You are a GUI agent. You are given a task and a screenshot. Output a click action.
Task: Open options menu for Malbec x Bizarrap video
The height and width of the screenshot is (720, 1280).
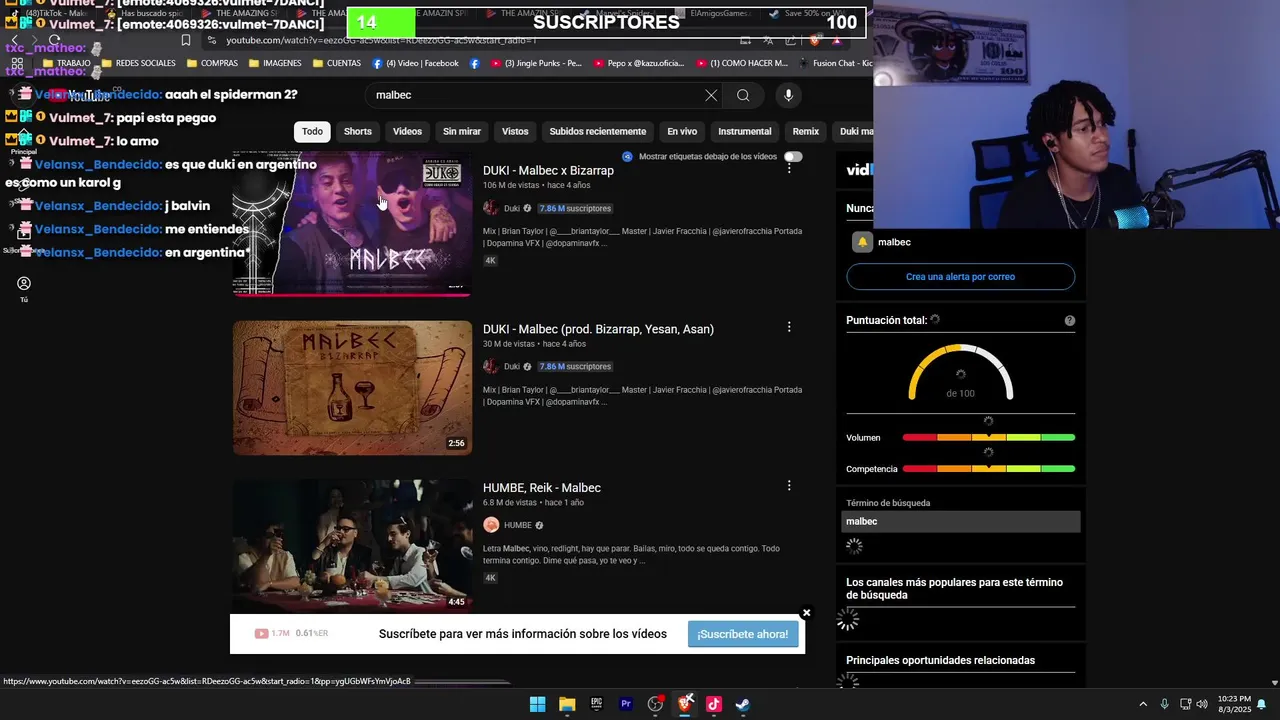[x=789, y=168]
